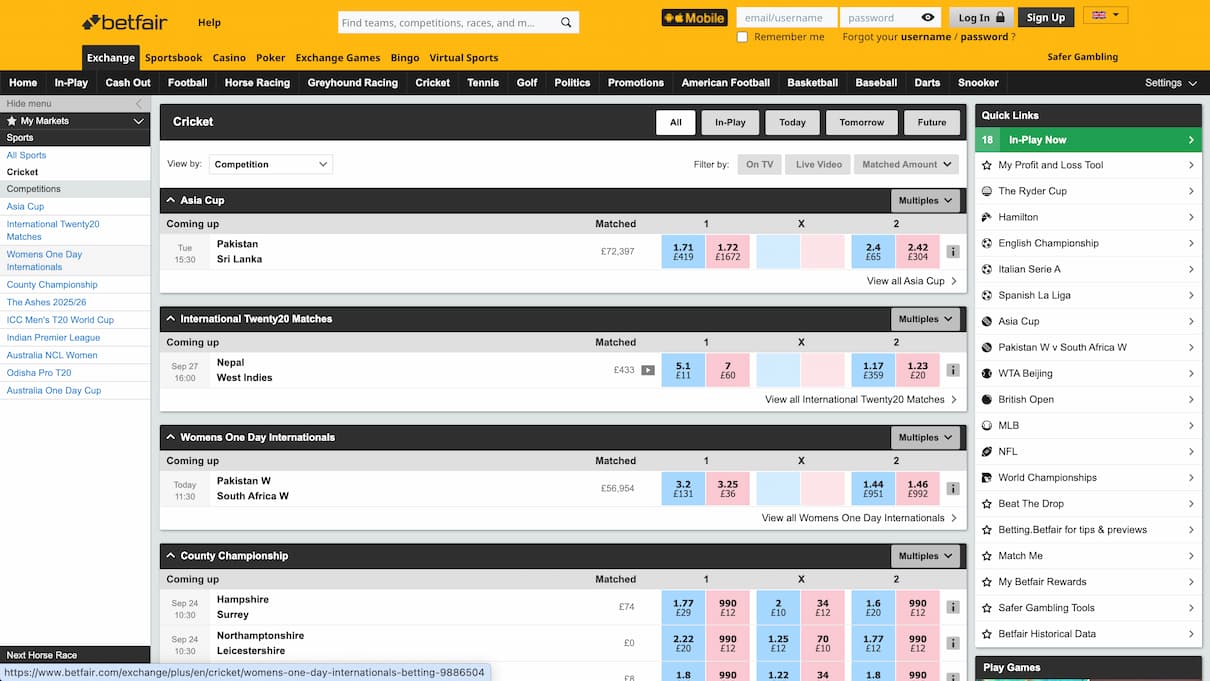Open Multiples dropdown for Asia Cup
The width and height of the screenshot is (1210, 681).
tap(925, 201)
